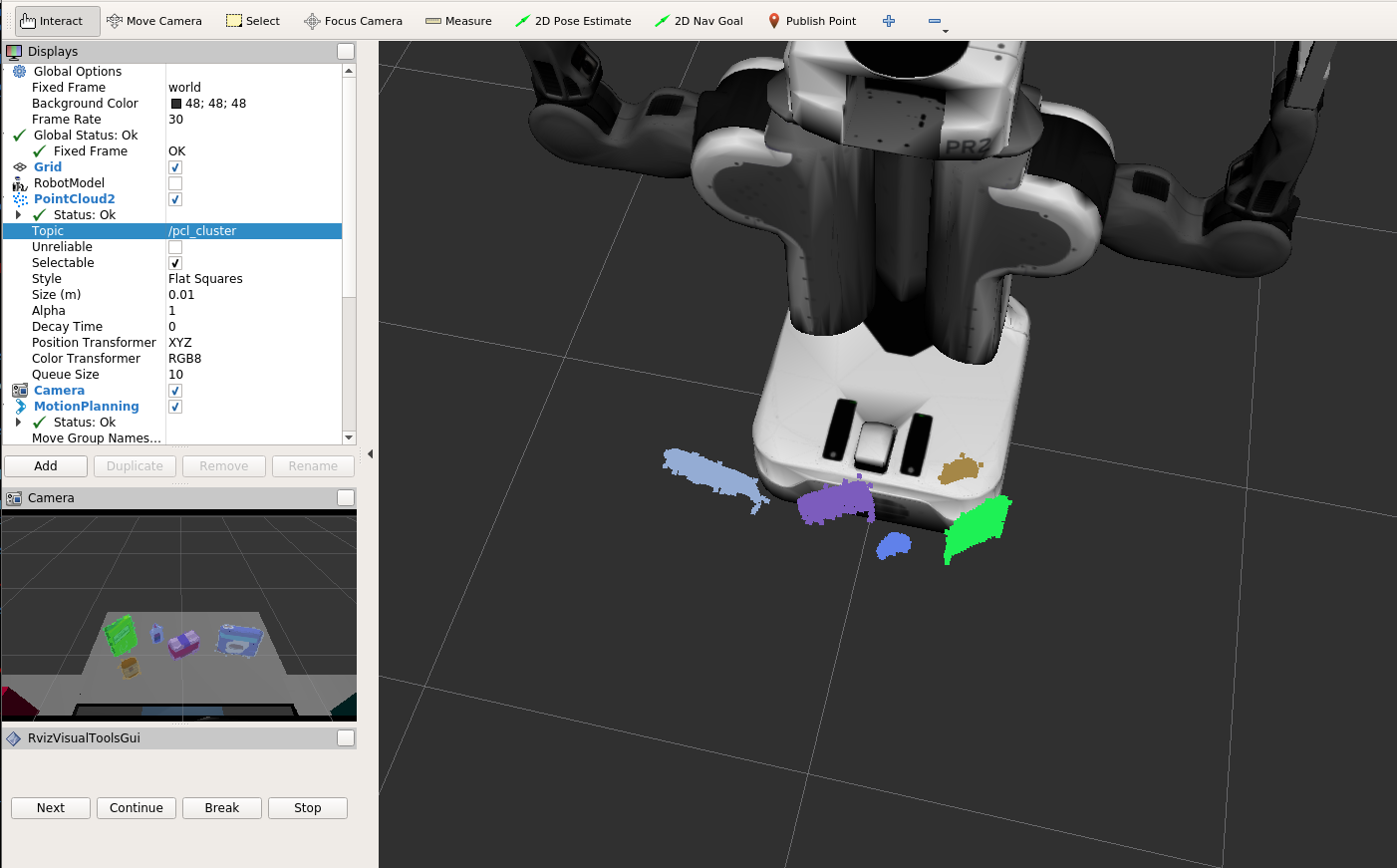Screen dimensions: 1397x868
Task: Enable the Publish Point tool
Action: pos(812,21)
